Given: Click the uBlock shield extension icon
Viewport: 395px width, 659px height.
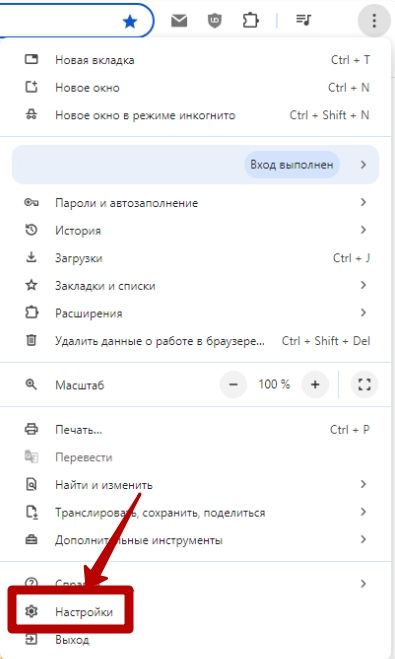Looking at the screenshot, I should pyautogui.click(x=215, y=20).
